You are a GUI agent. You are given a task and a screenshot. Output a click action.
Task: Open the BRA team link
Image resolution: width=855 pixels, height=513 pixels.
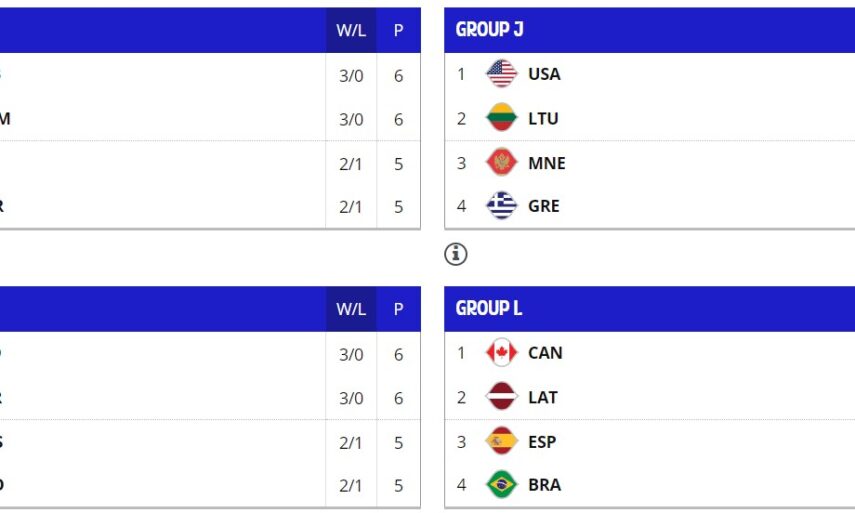pyautogui.click(x=544, y=485)
